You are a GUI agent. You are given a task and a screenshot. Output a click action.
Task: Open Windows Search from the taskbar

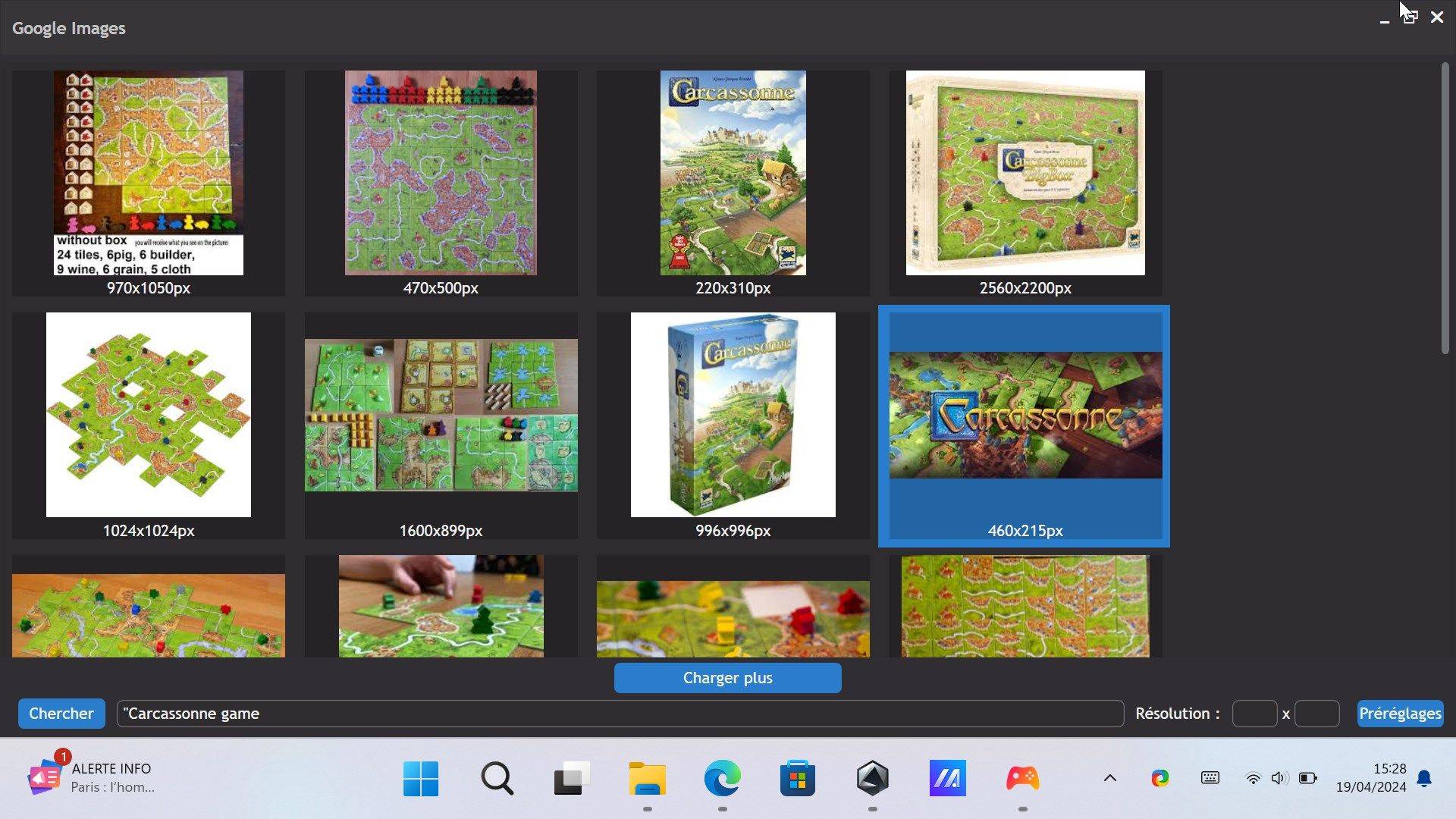(497, 779)
